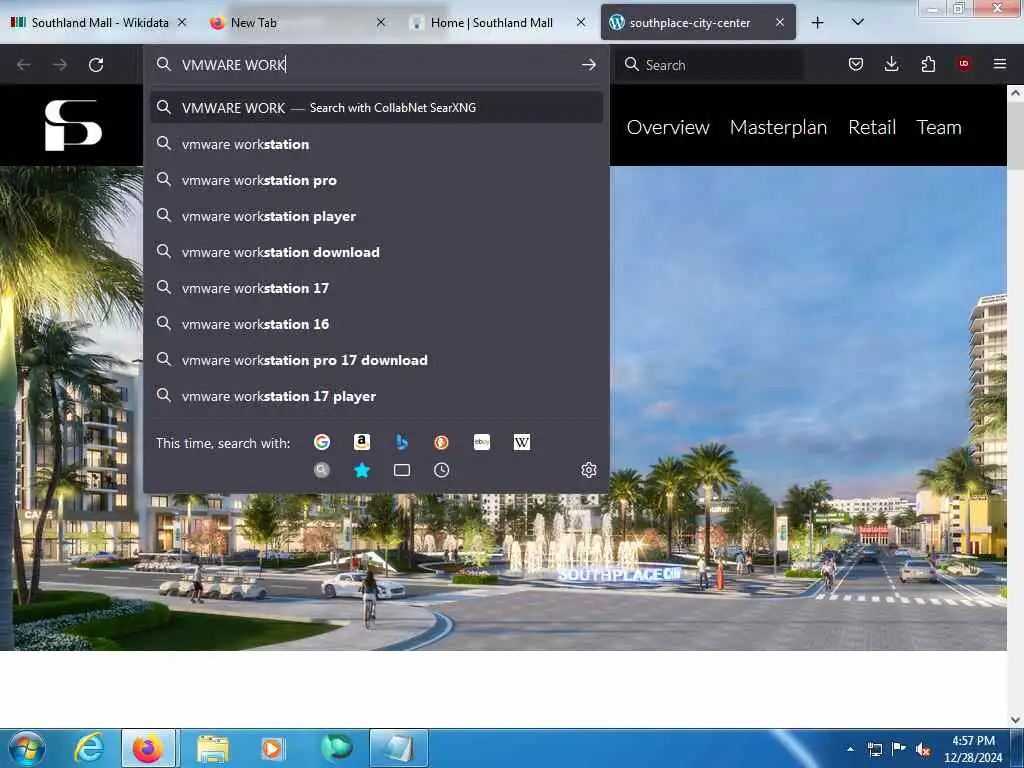Focus the toolbar Search box
The image size is (1024, 768).
pos(711,65)
